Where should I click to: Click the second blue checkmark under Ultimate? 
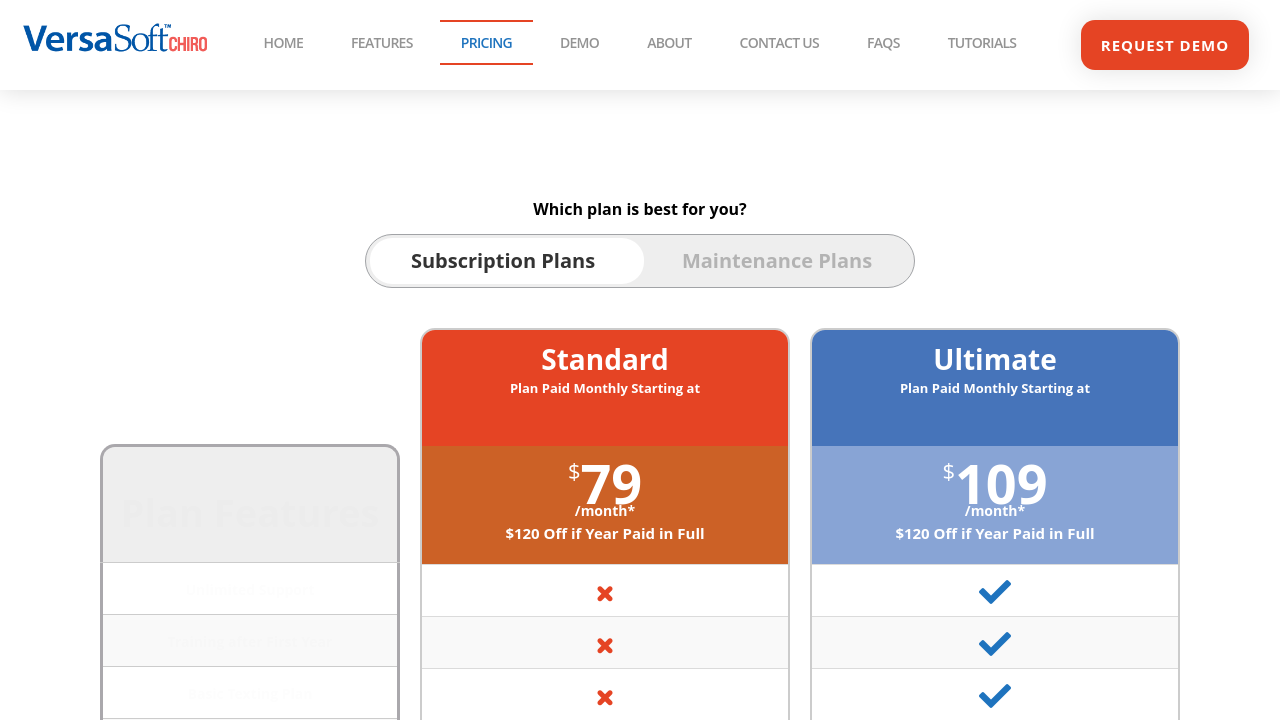tap(995, 644)
